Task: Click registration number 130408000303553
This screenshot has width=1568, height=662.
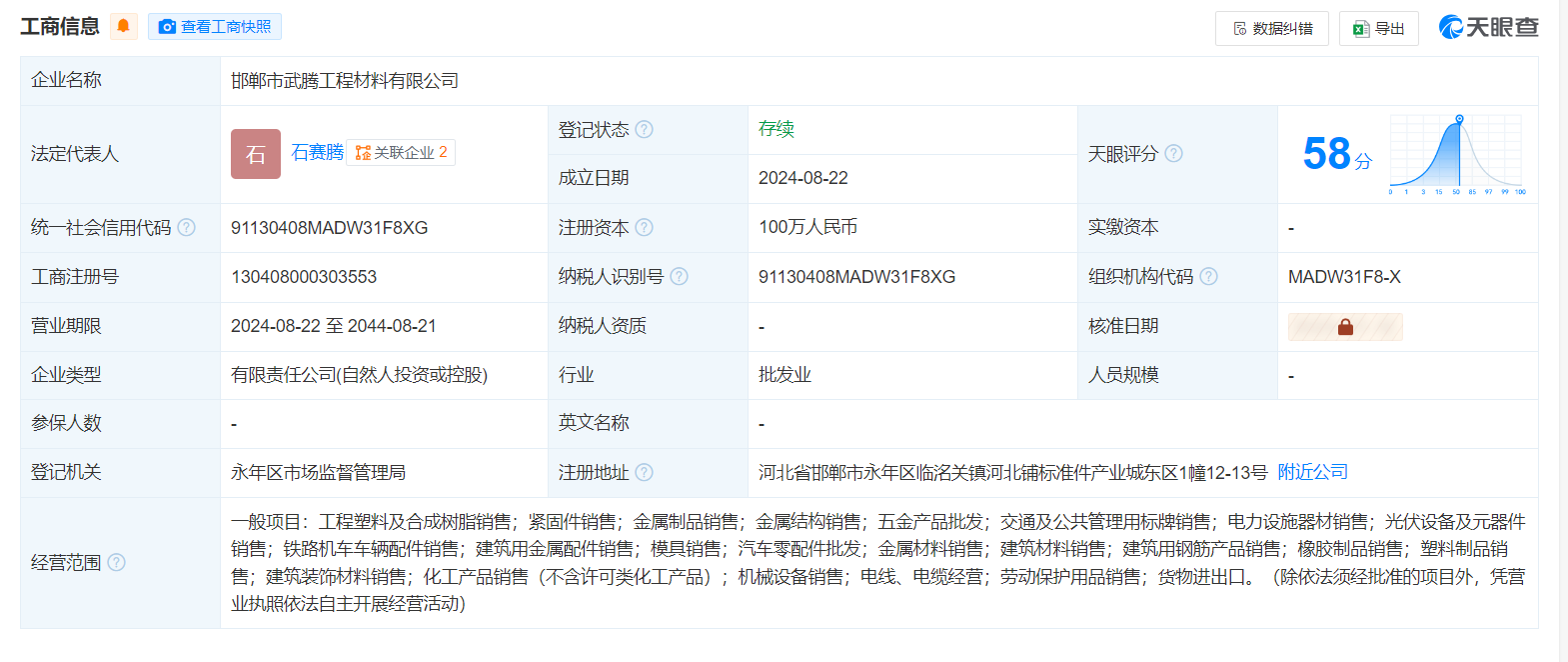Action: pyautogui.click(x=304, y=277)
